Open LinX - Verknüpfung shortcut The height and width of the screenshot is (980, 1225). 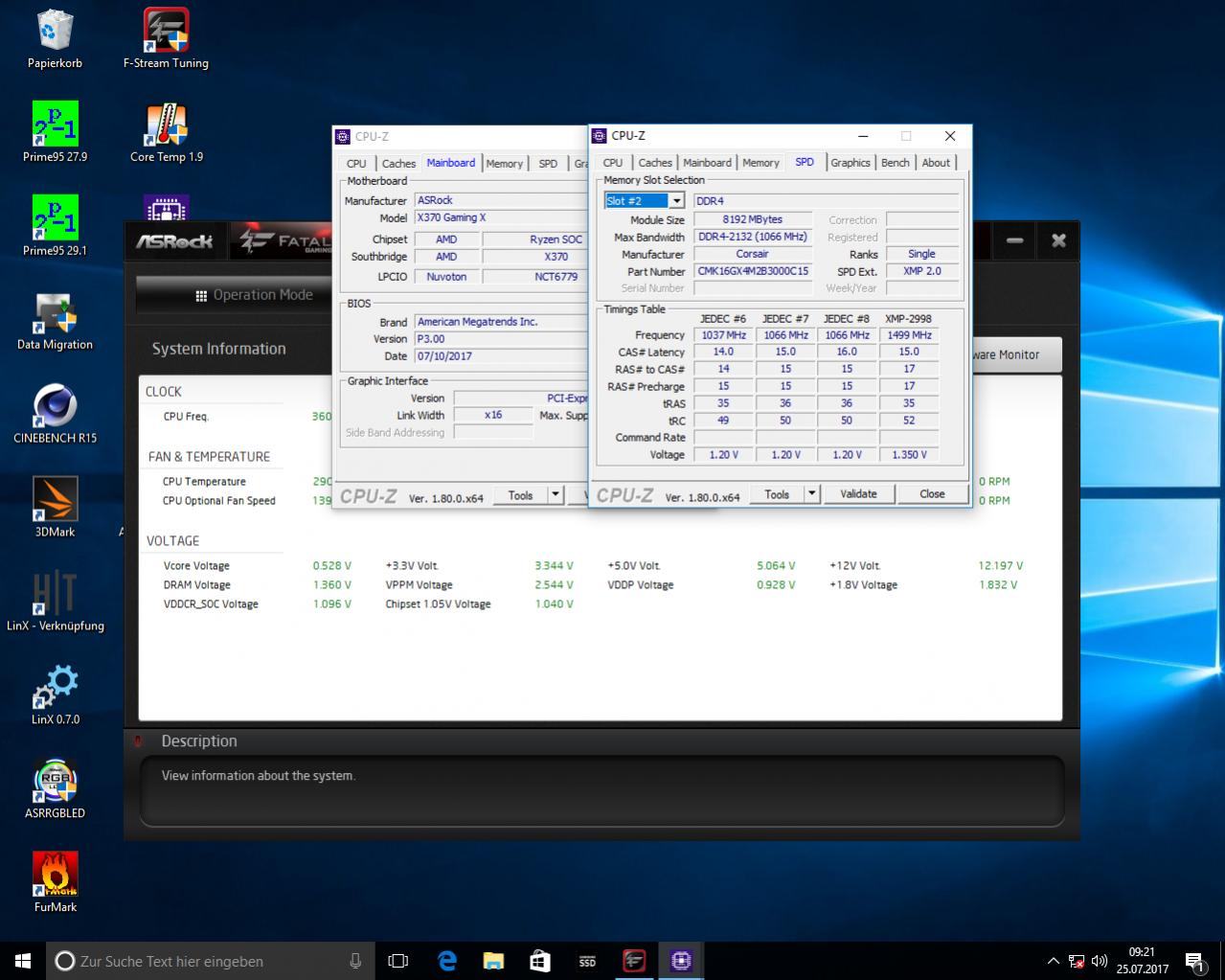tap(55, 602)
